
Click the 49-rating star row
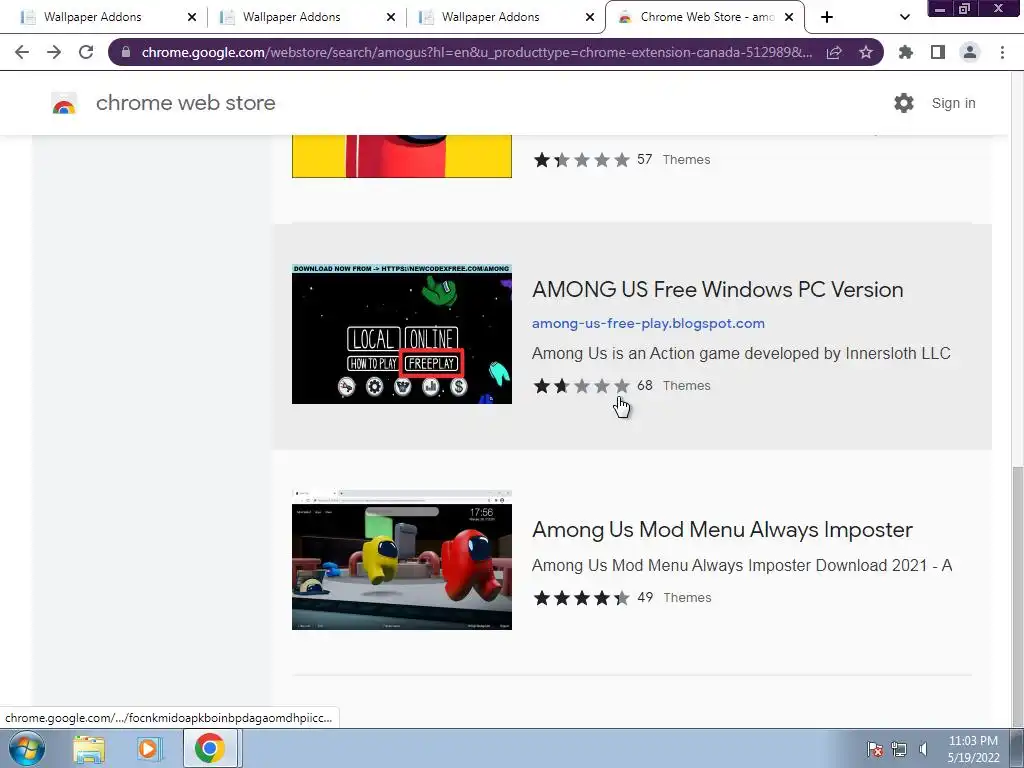pyautogui.click(x=581, y=598)
